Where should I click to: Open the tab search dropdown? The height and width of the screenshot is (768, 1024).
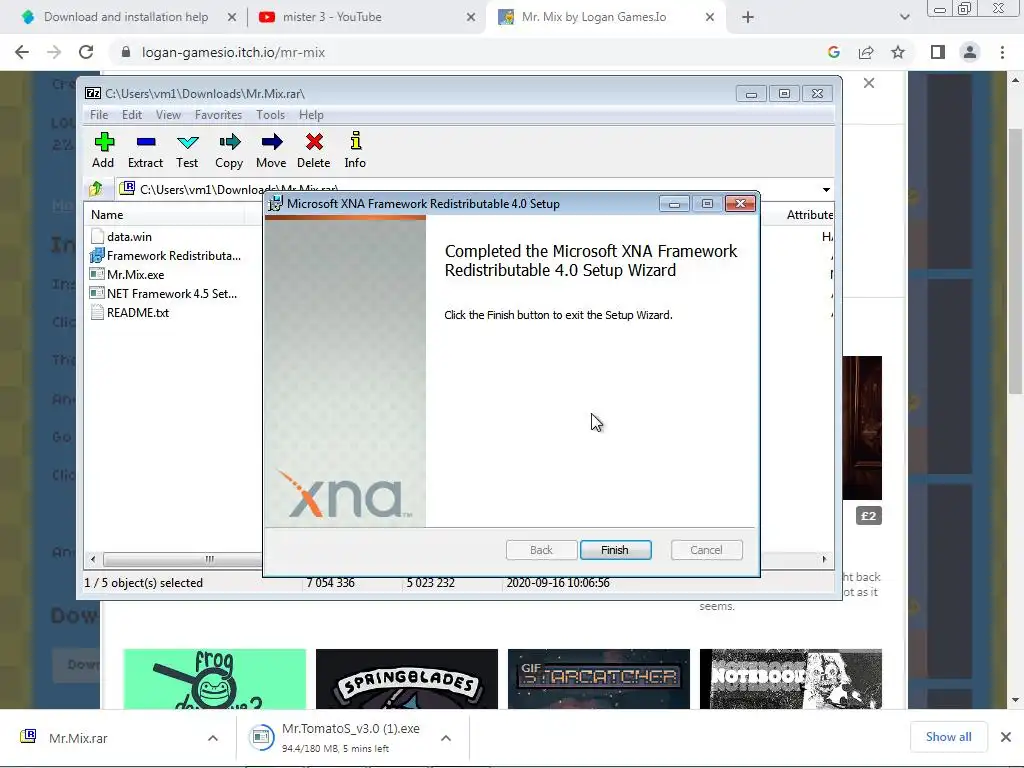pos(904,17)
